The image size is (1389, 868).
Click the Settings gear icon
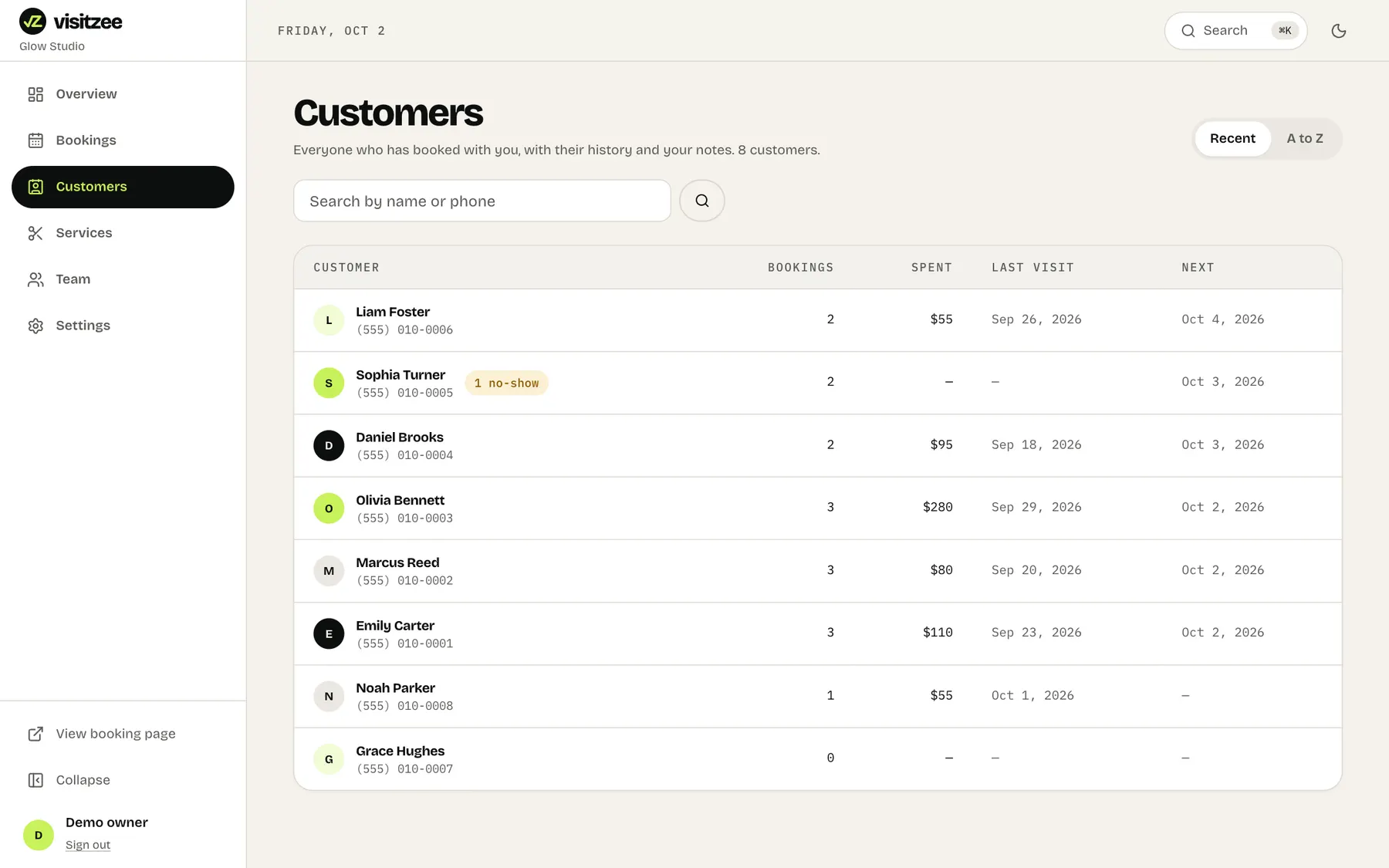tap(35, 326)
